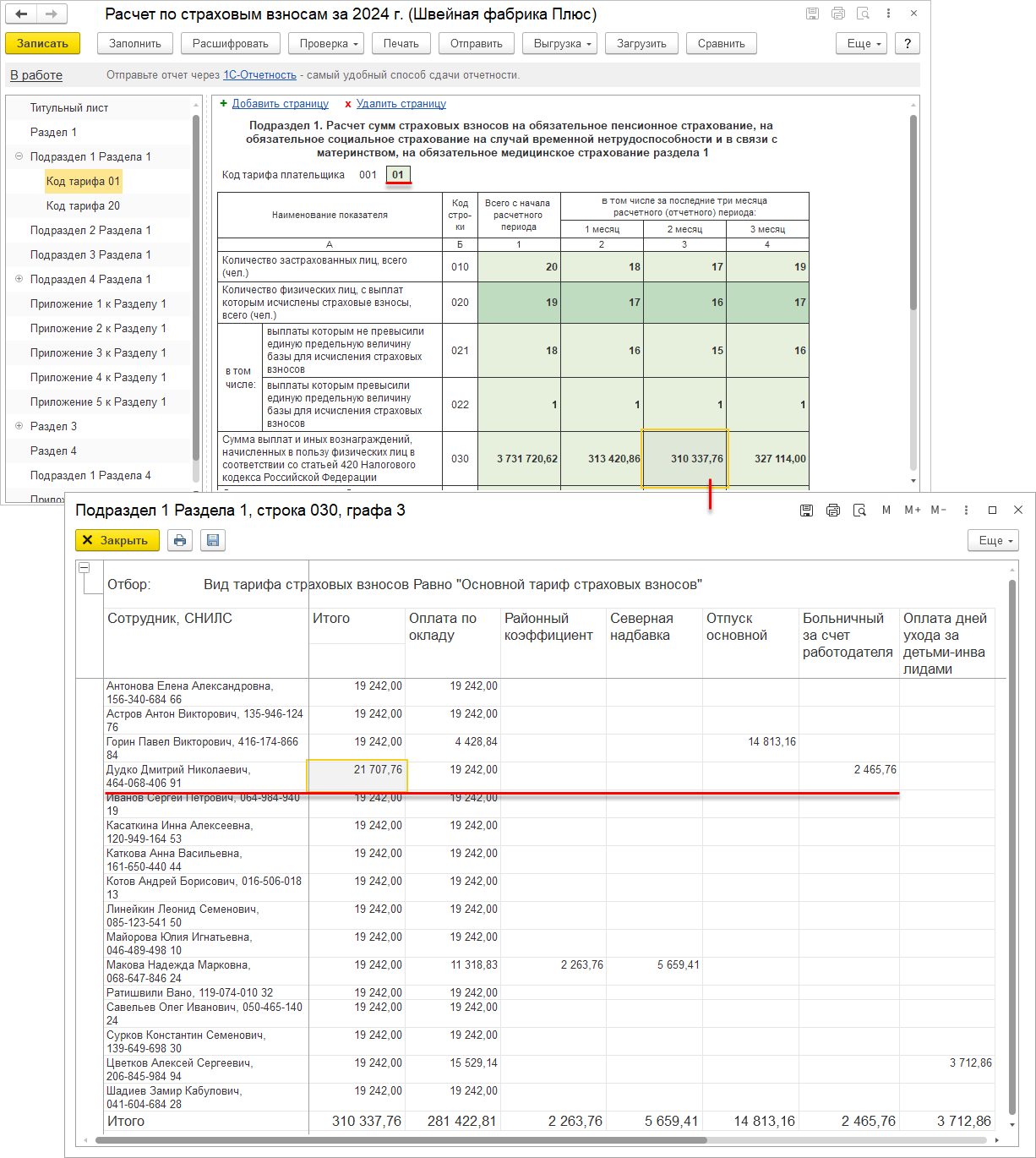Click the Записать button

pos(42,43)
